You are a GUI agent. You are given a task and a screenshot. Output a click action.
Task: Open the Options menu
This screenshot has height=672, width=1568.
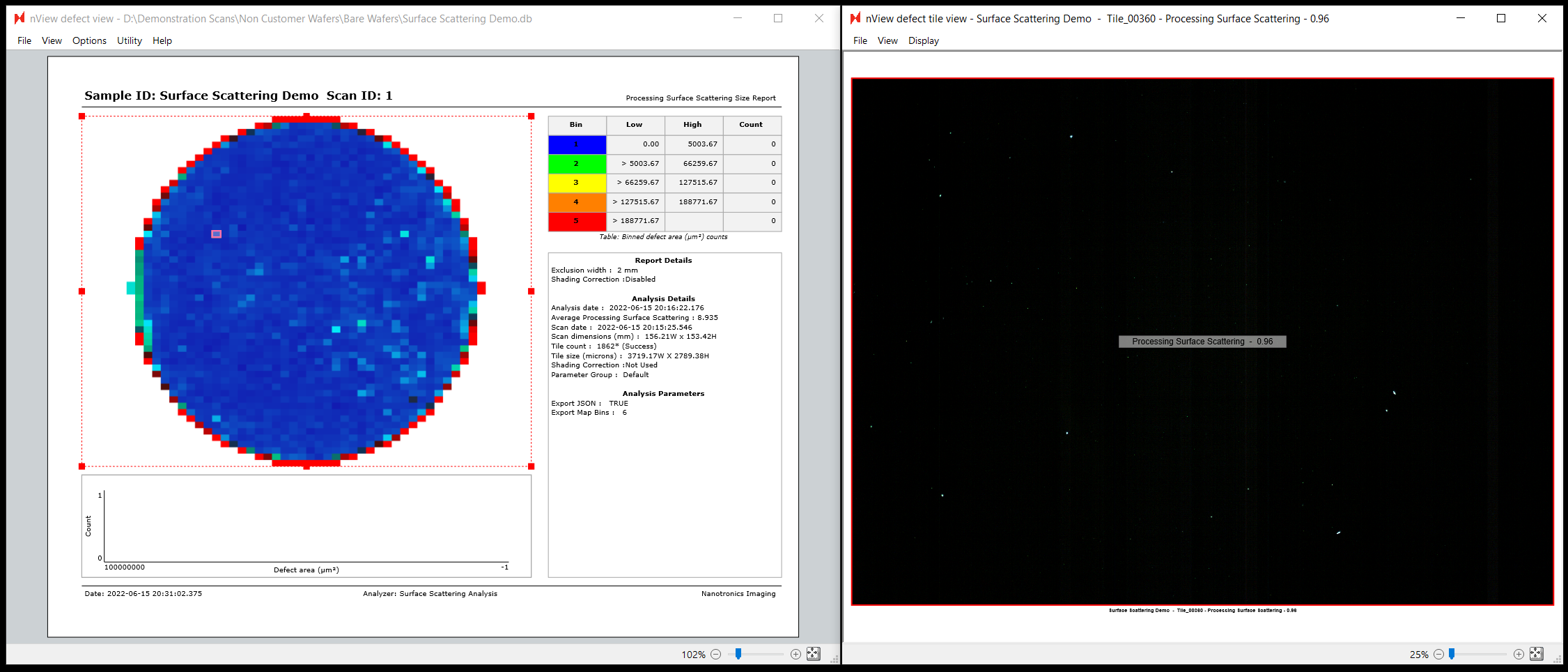click(89, 40)
